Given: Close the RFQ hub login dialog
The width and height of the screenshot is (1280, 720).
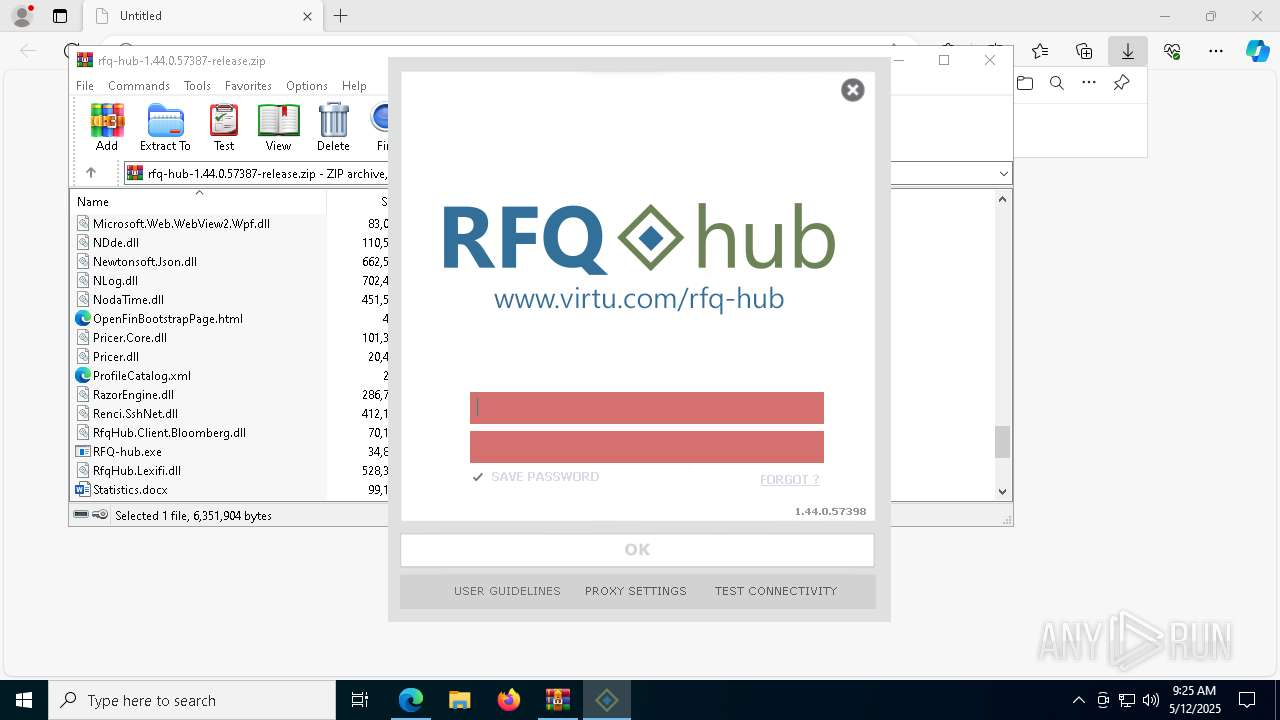Looking at the screenshot, I should tap(853, 90).
